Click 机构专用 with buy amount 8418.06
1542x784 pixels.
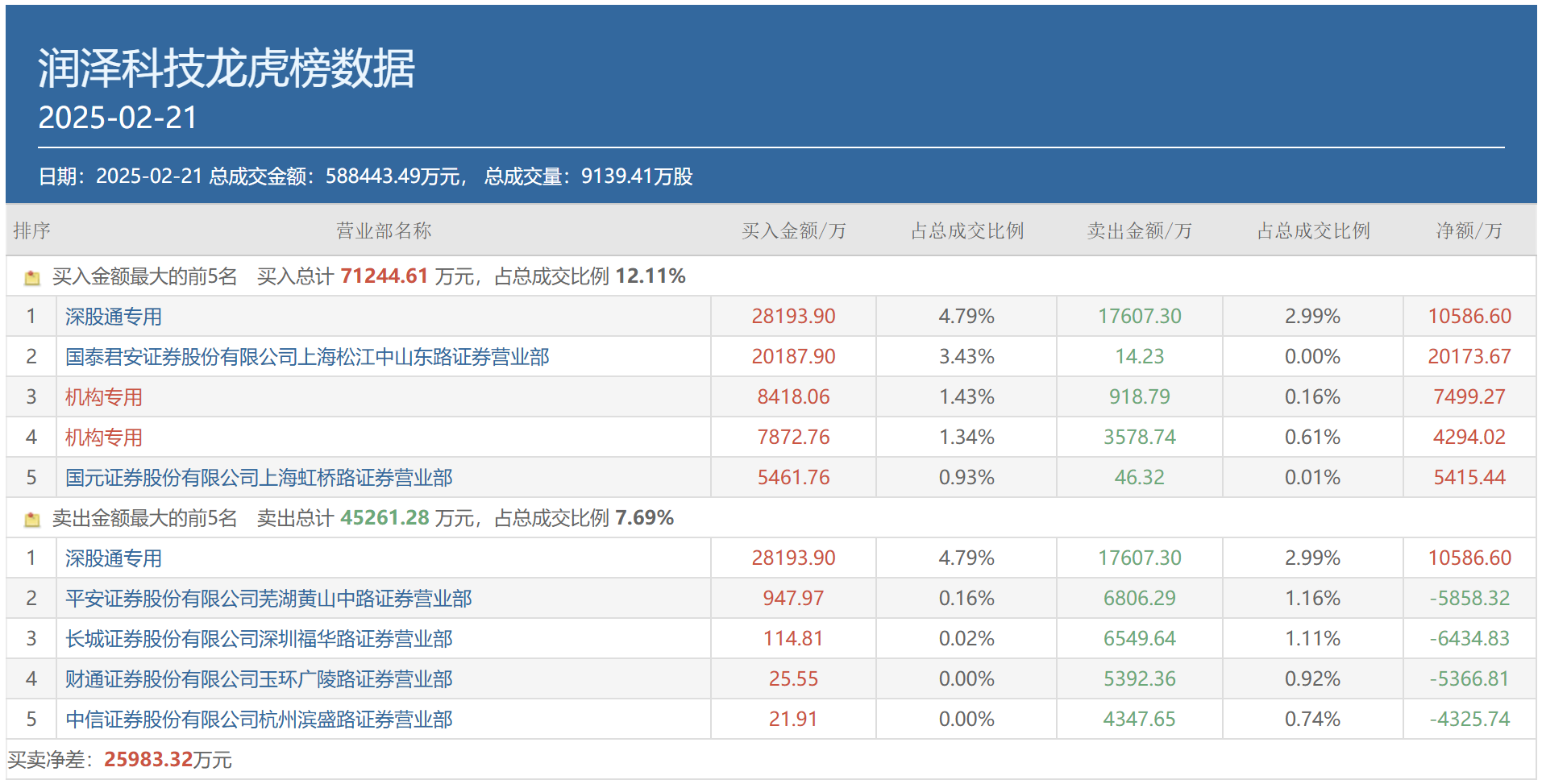(104, 397)
